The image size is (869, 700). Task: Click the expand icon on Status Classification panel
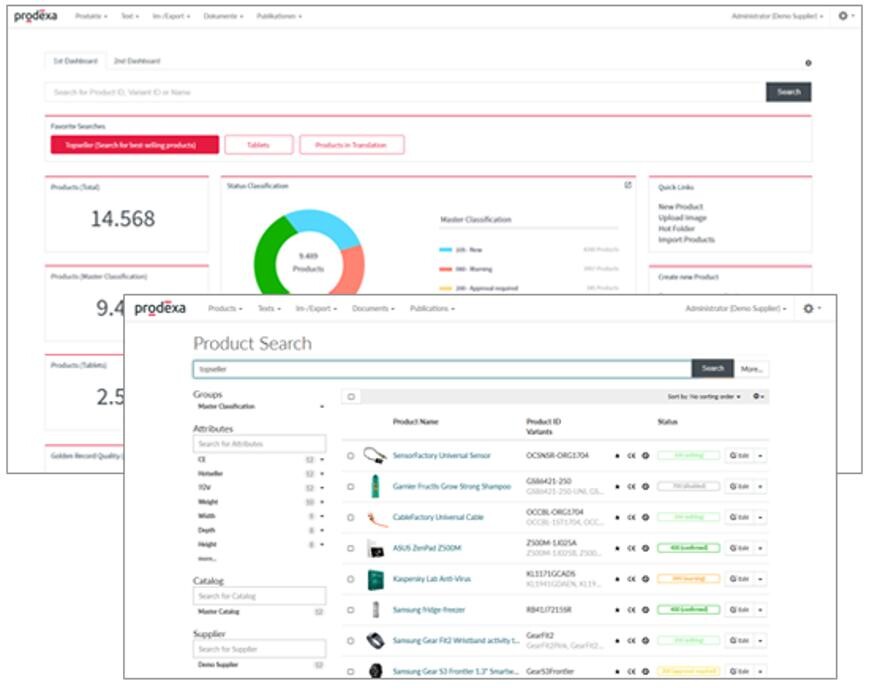point(628,185)
